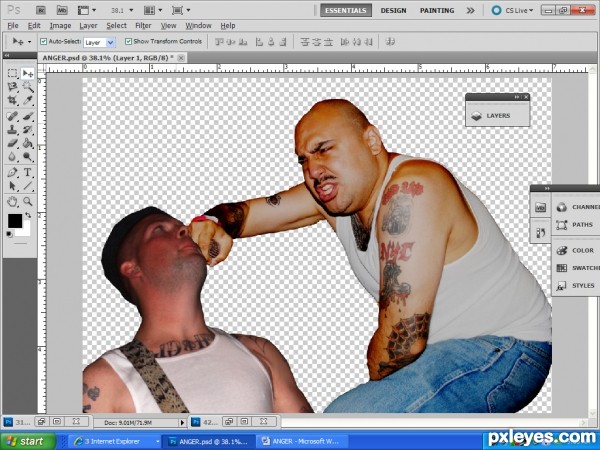Viewport: 600px width, 450px height.
Task: Select the Clone Stamp tool
Action: (x=13, y=129)
